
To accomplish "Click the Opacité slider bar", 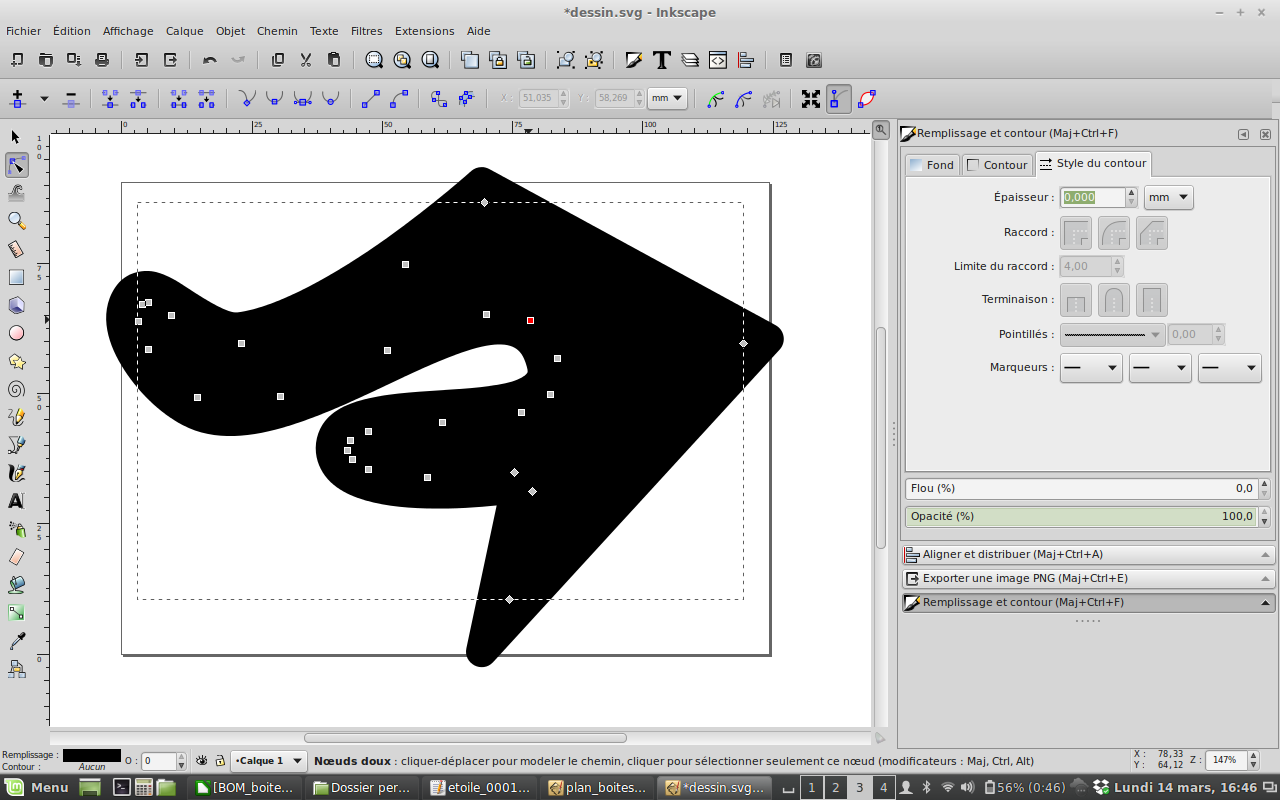I will click(1080, 517).
